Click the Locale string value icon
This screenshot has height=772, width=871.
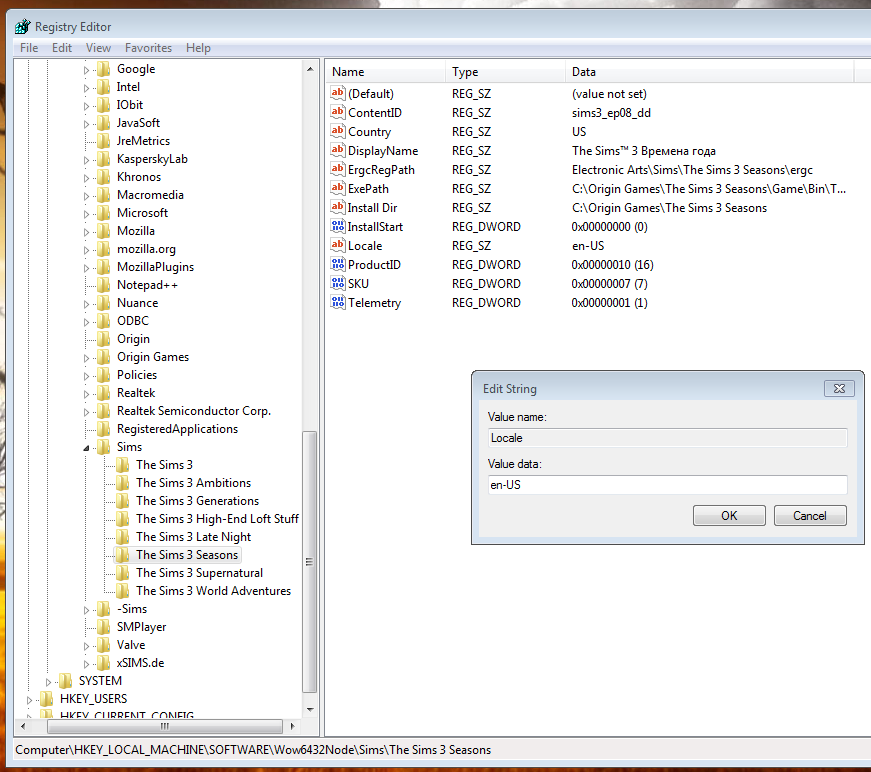click(338, 245)
